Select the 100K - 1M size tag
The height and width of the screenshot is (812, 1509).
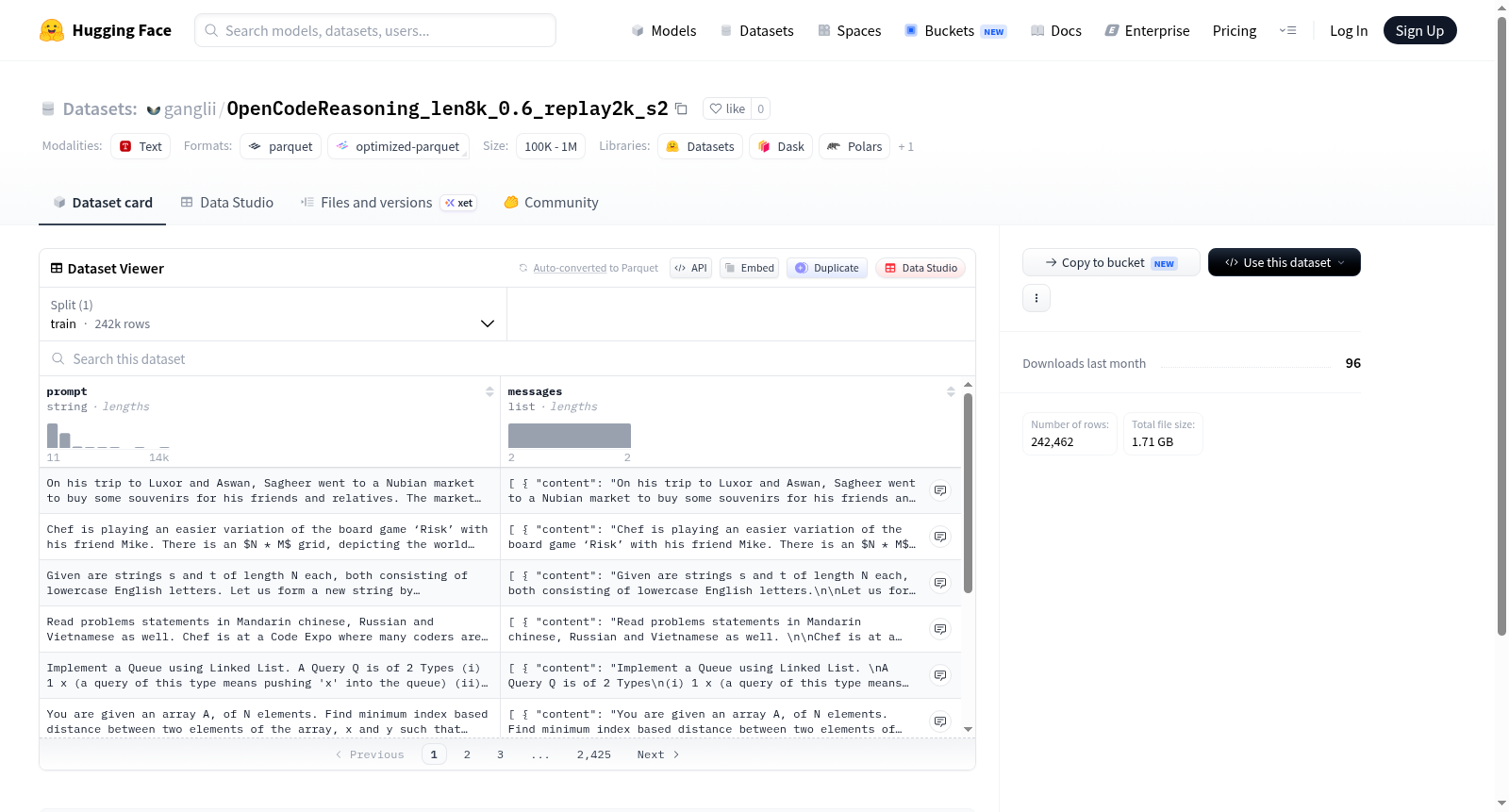click(551, 146)
